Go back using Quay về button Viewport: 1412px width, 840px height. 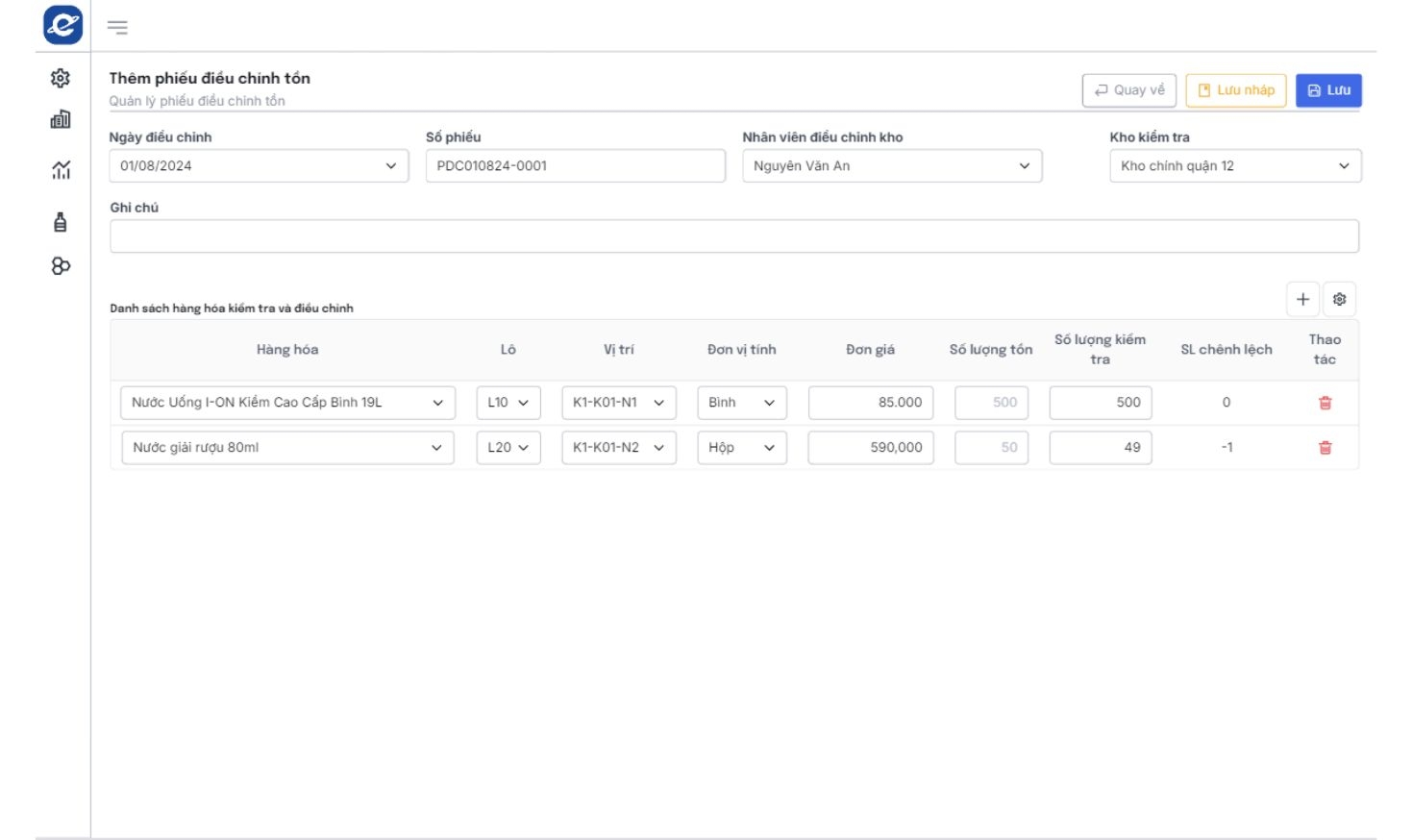point(1128,90)
